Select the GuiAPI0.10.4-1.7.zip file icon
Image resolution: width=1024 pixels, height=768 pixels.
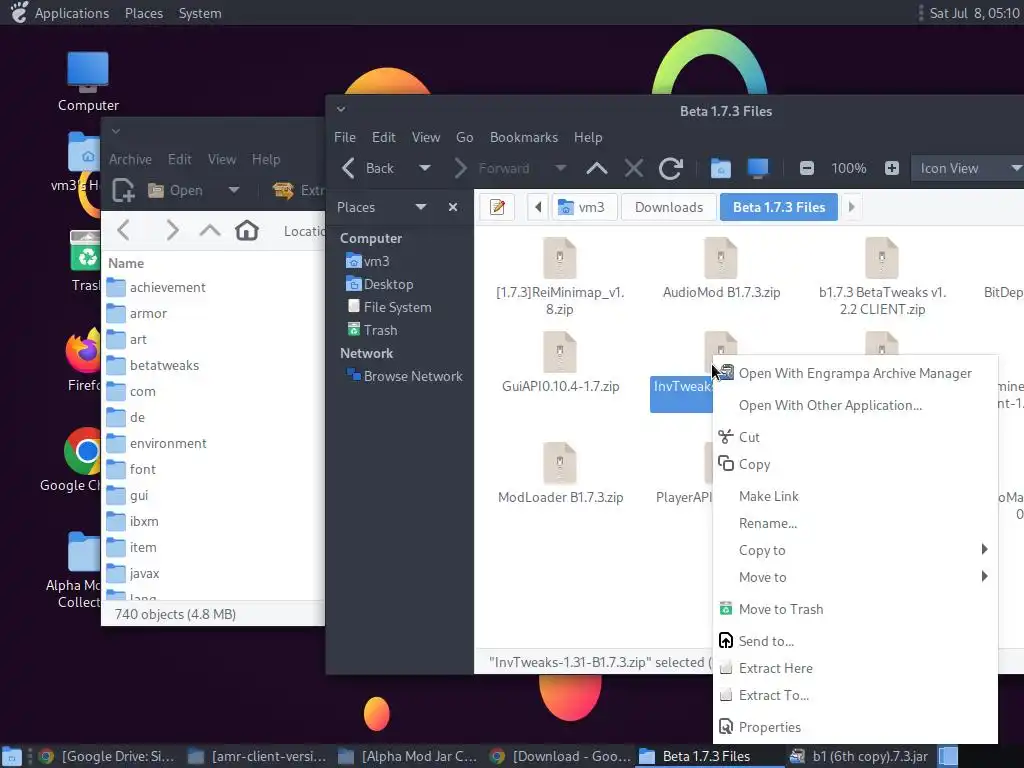tap(560, 353)
